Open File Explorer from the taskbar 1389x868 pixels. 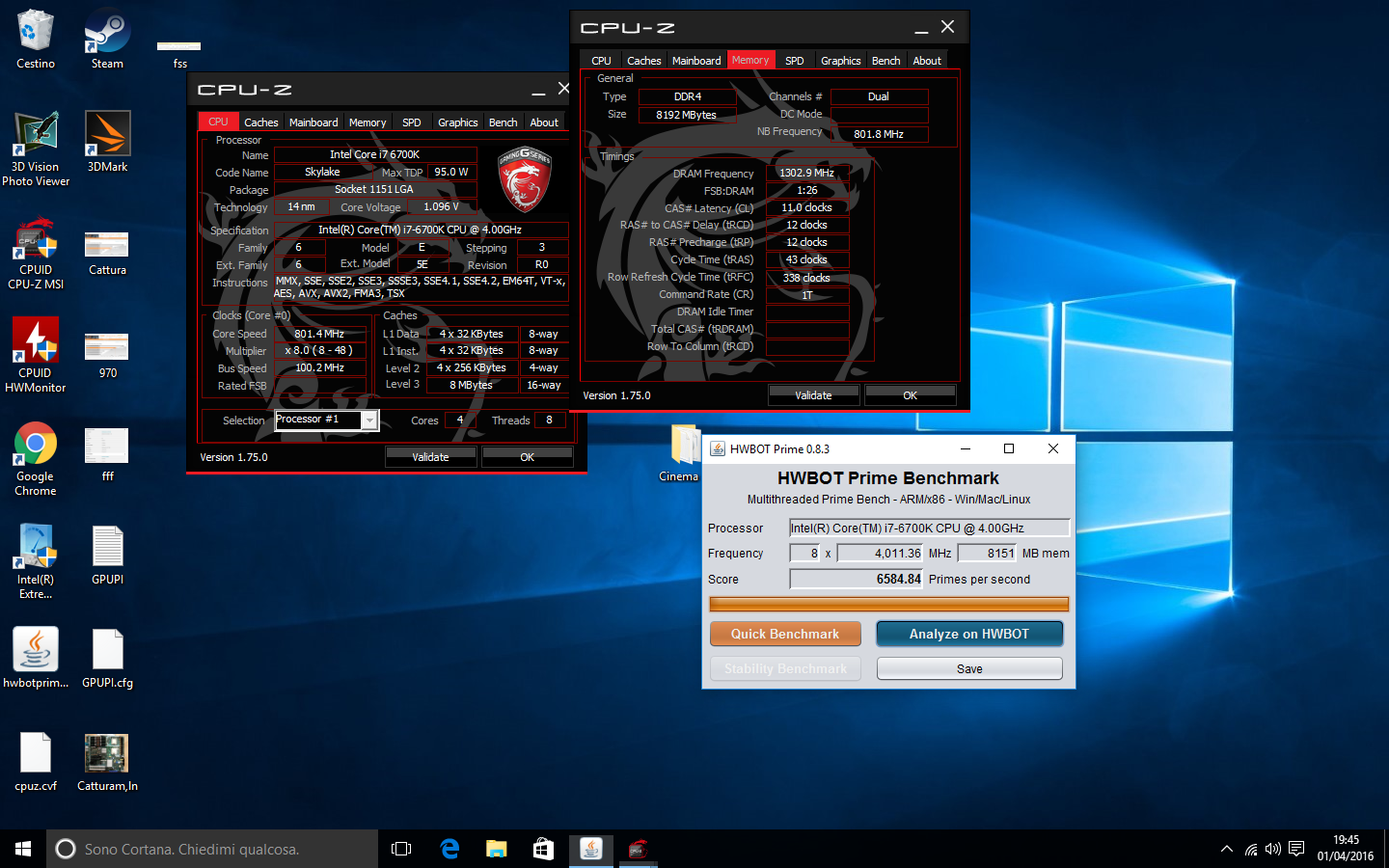click(x=496, y=849)
